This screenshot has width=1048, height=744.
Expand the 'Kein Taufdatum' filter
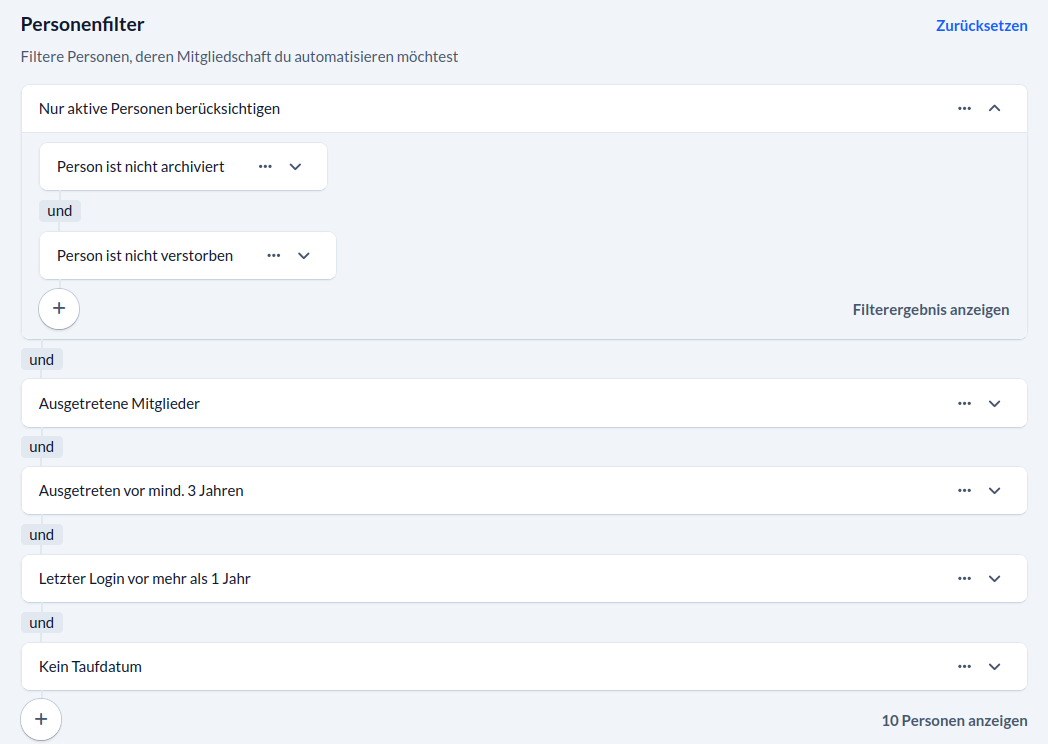coord(994,666)
